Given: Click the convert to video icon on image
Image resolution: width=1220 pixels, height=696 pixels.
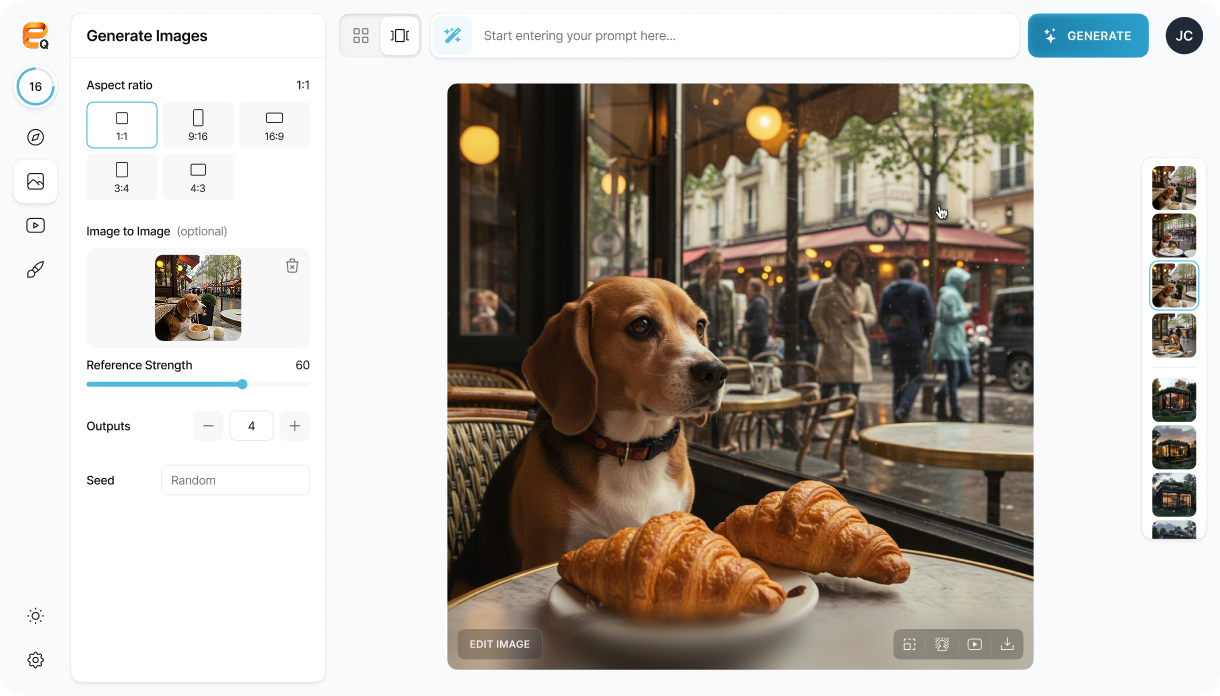Looking at the screenshot, I should point(974,645).
